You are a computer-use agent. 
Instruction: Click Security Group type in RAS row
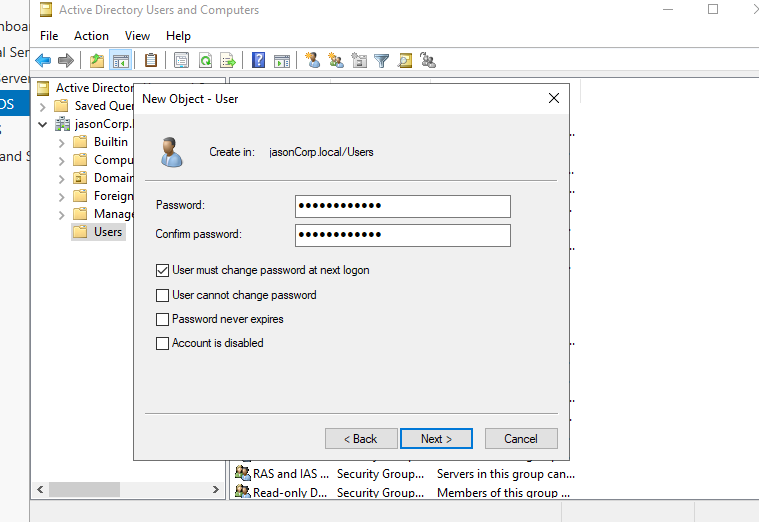click(380, 474)
